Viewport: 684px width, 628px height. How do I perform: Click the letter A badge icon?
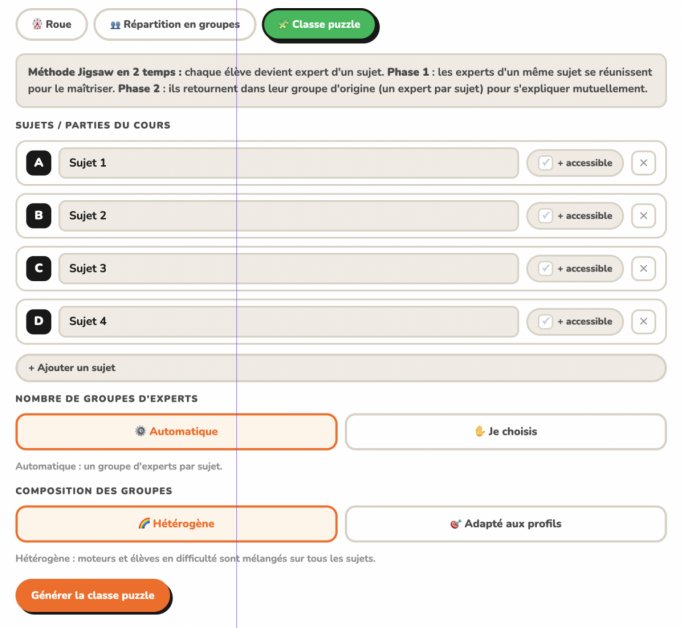coord(38,163)
